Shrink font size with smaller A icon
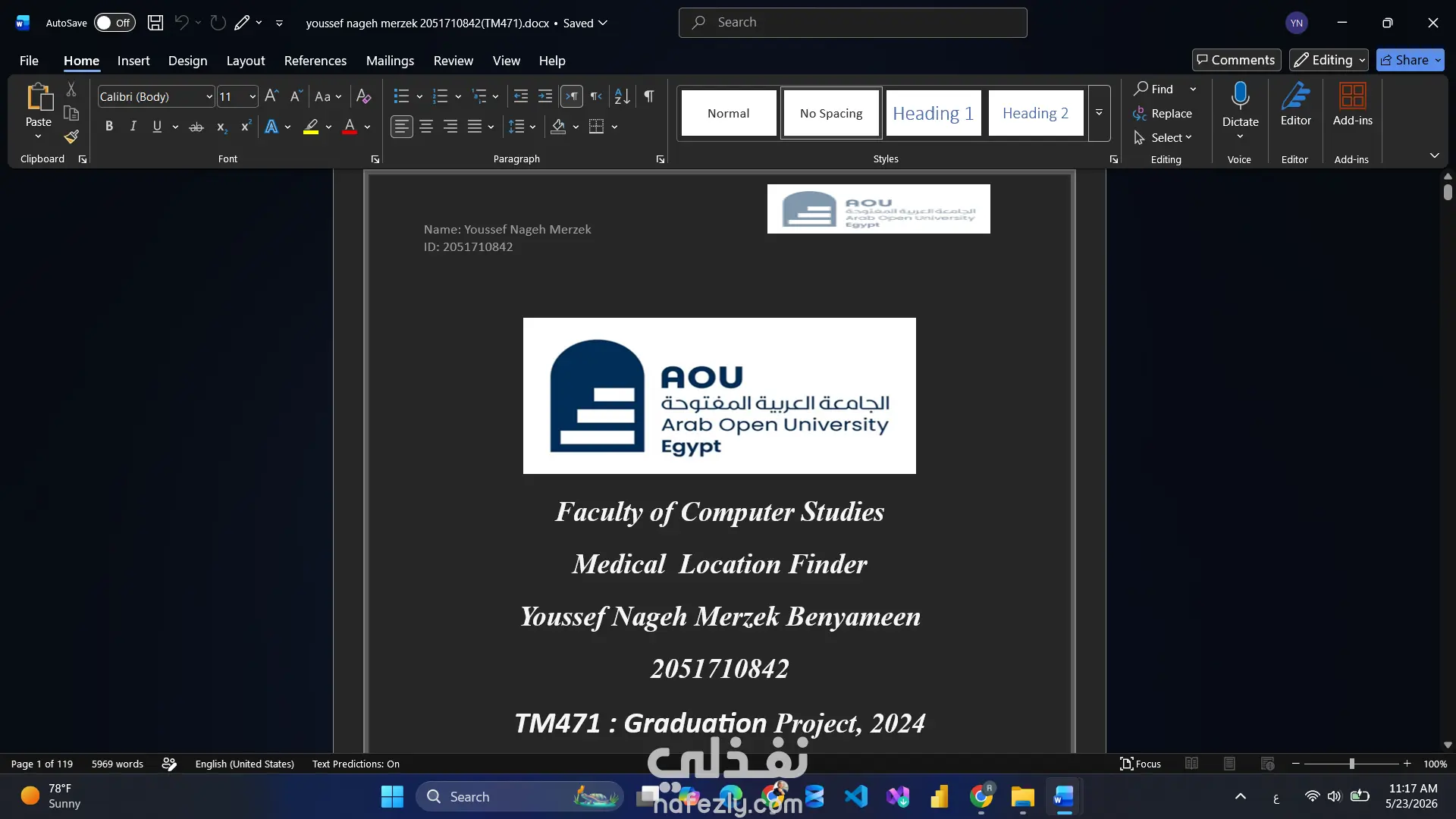 point(296,96)
